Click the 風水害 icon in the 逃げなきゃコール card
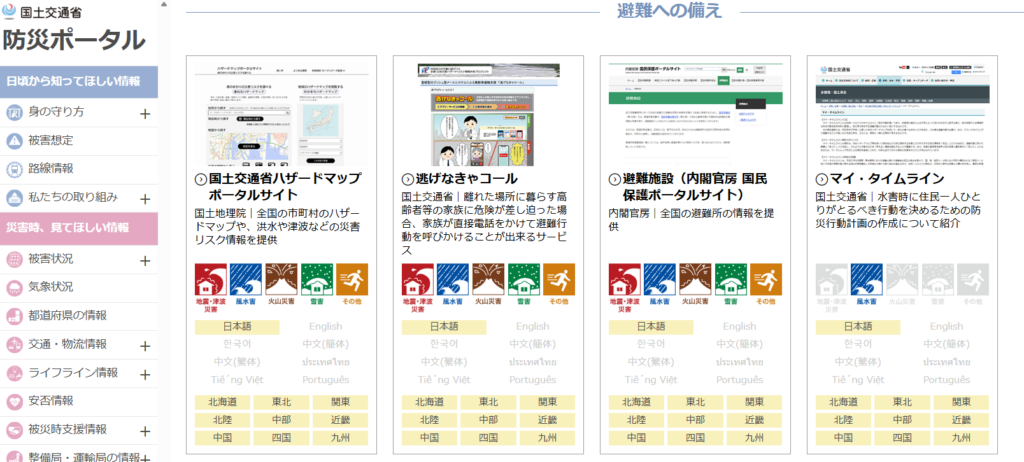Screen dimensions: 1024x462 451,279
